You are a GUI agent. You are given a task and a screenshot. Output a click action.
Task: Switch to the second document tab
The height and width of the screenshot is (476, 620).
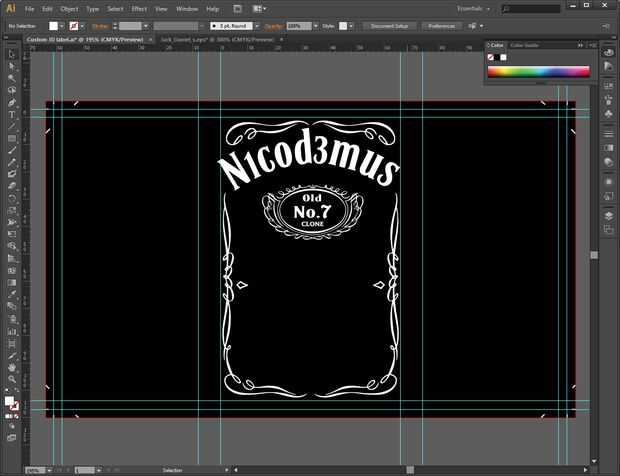point(217,40)
